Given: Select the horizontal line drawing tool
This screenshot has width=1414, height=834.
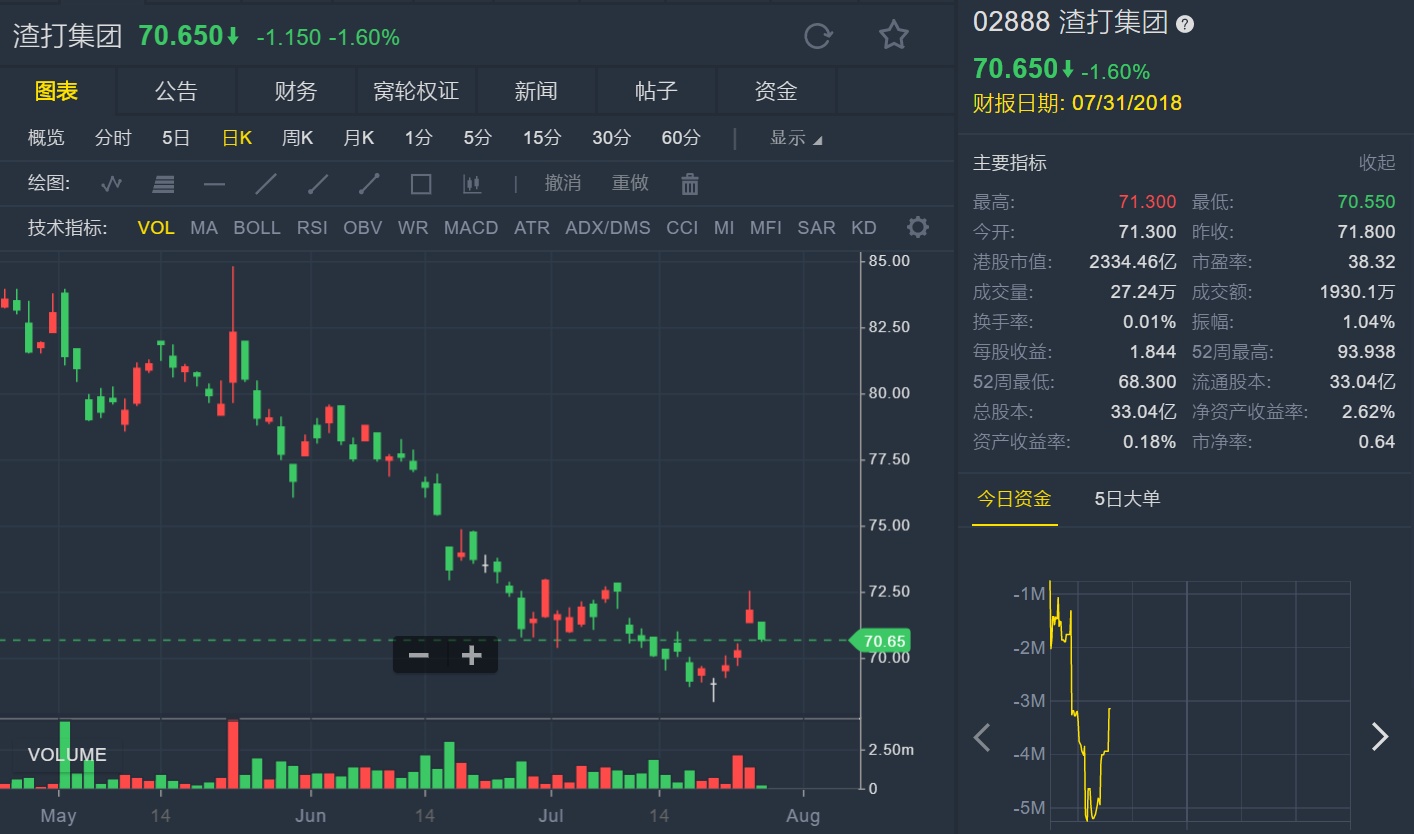Looking at the screenshot, I should pyautogui.click(x=214, y=184).
